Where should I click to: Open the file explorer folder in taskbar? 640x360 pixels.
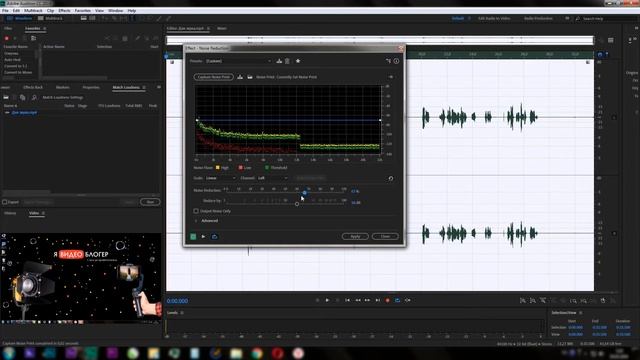(x=236, y=353)
